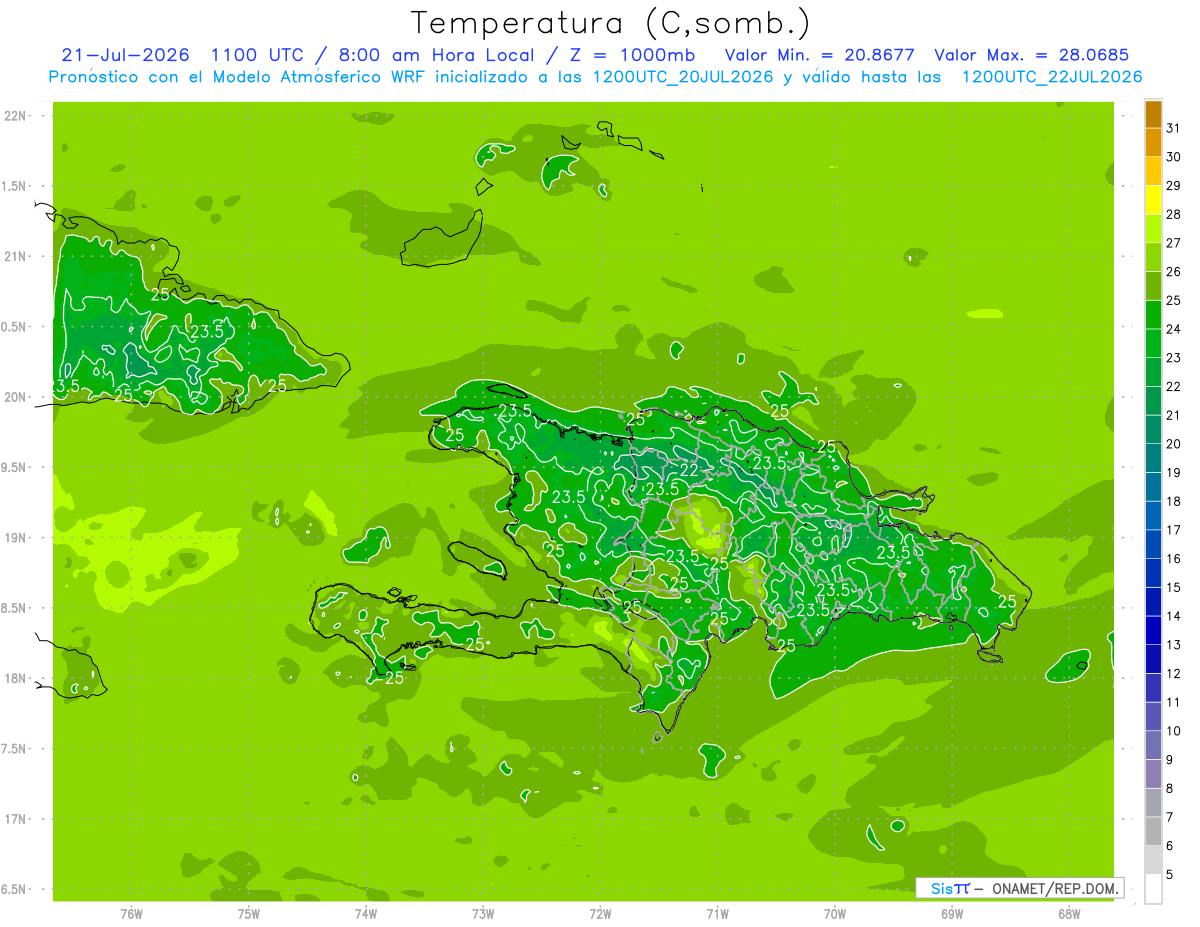Click the legend value '5'
The image size is (1200, 927).
click(1170, 875)
